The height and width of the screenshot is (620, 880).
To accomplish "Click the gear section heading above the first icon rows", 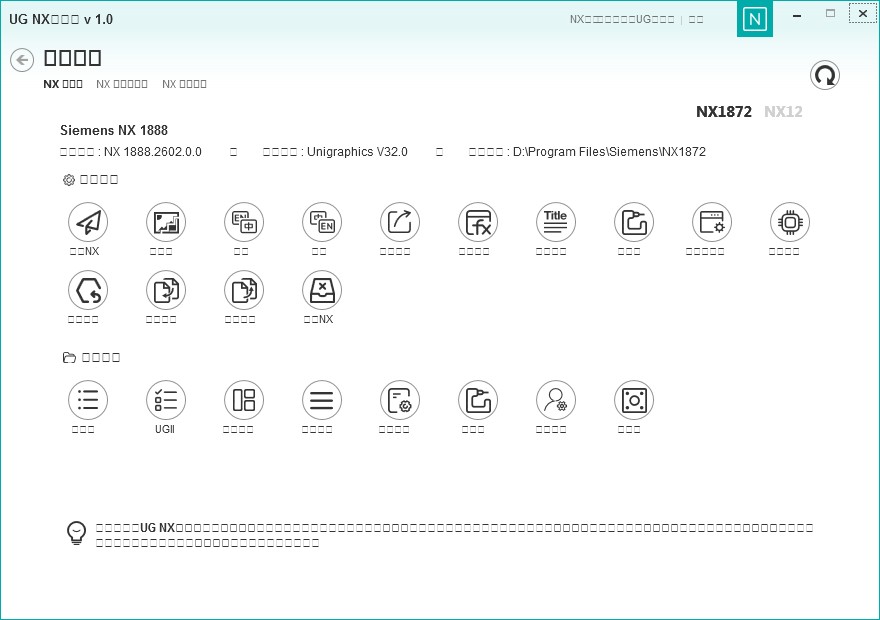I will click(90, 180).
